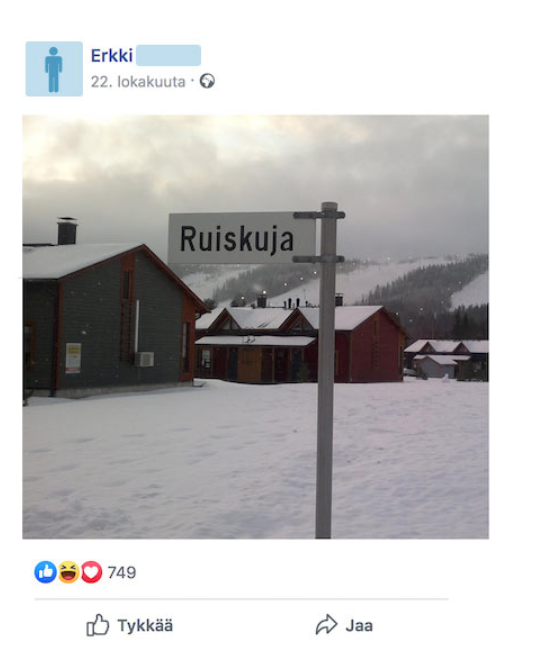Image resolution: width=538 pixels, height=668 pixels.
Task: Open the 749 reactions list
Action: (122, 572)
